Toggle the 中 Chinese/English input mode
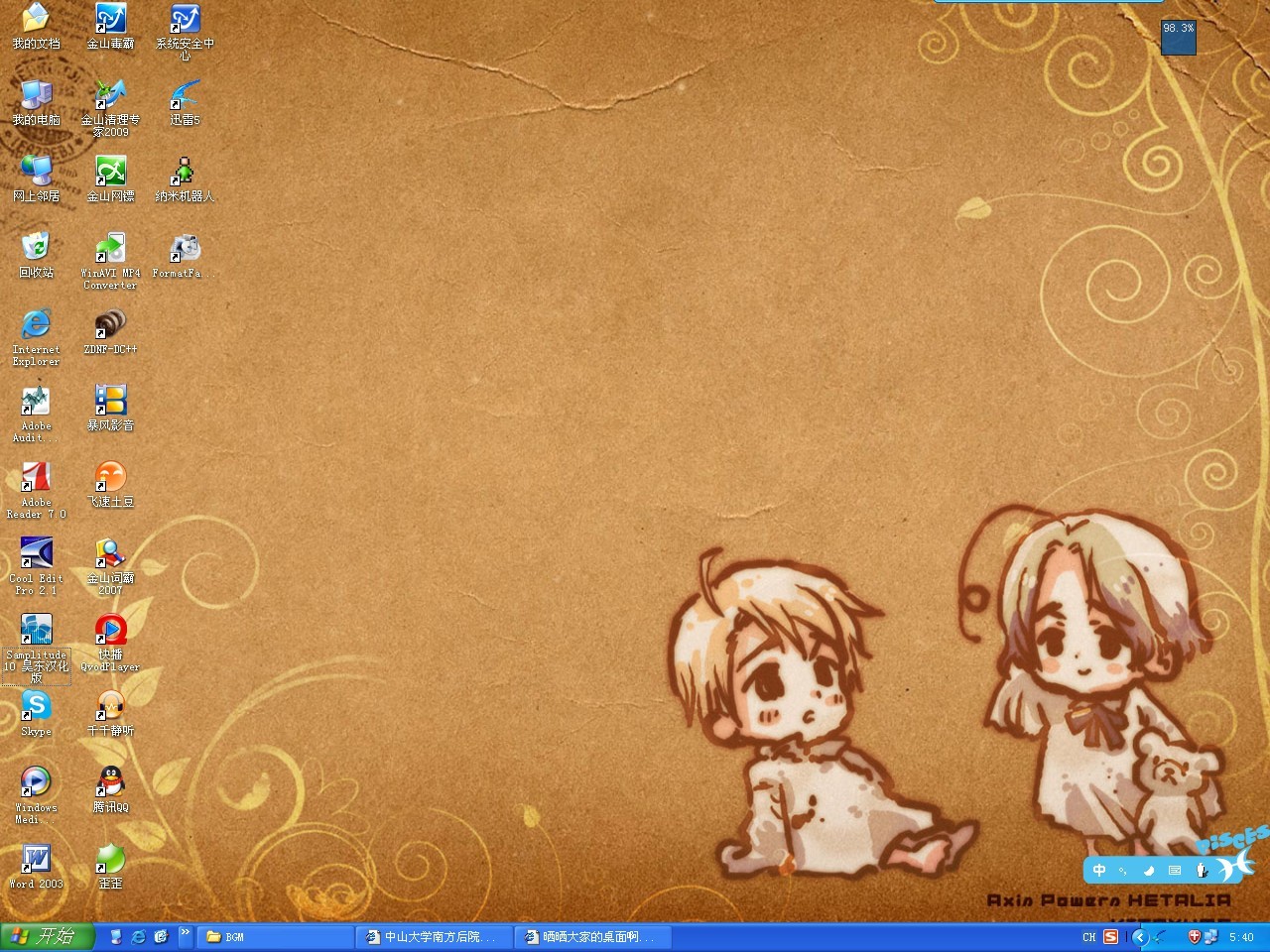This screenshot has height=952, width=1270. pos(1099,871)
